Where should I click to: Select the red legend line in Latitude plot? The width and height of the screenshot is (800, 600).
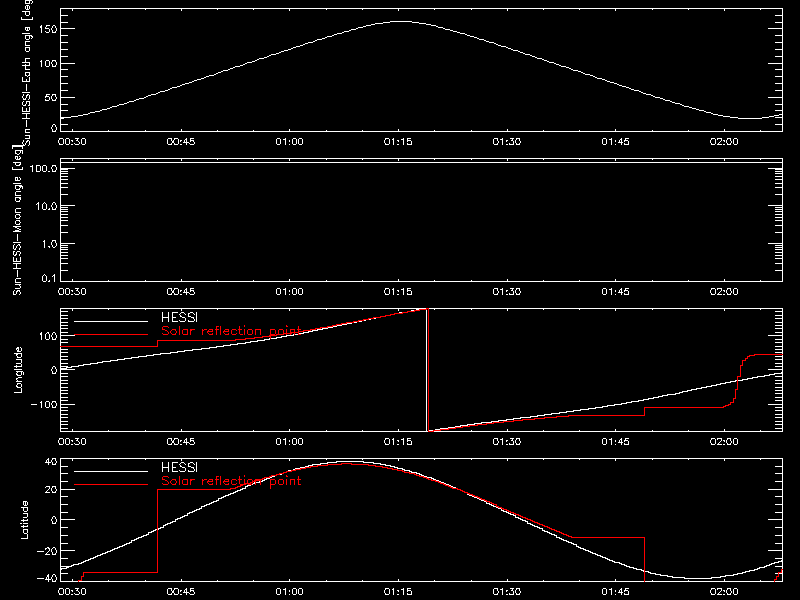111,485
